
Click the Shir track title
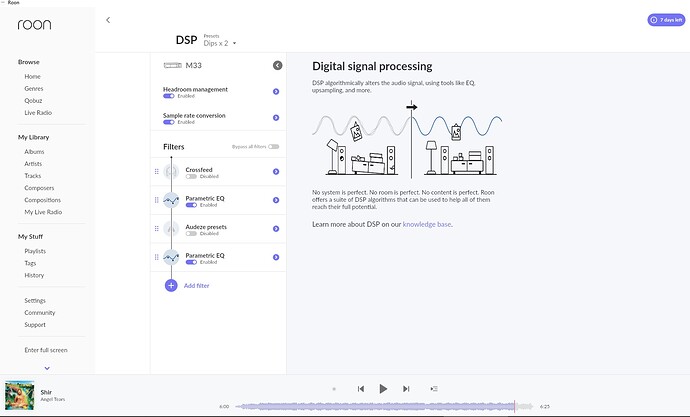[x=46, y=392]
